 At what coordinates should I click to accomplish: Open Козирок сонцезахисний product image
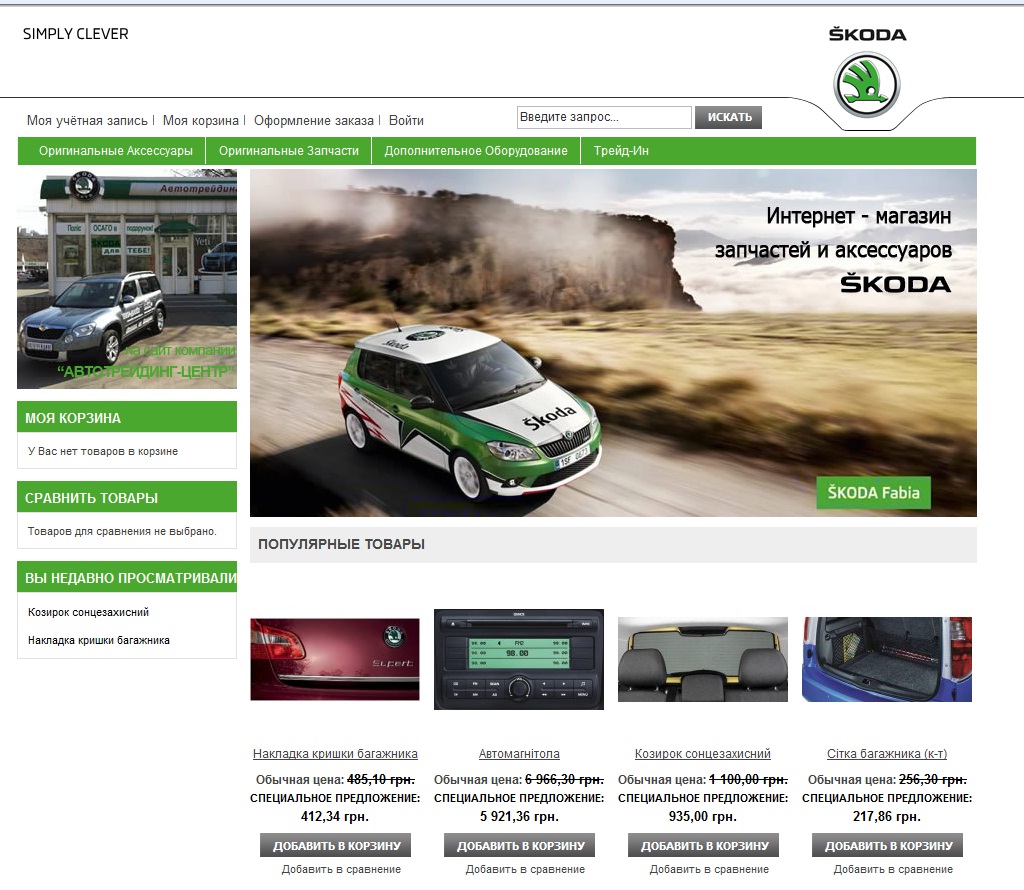point(703,660)
